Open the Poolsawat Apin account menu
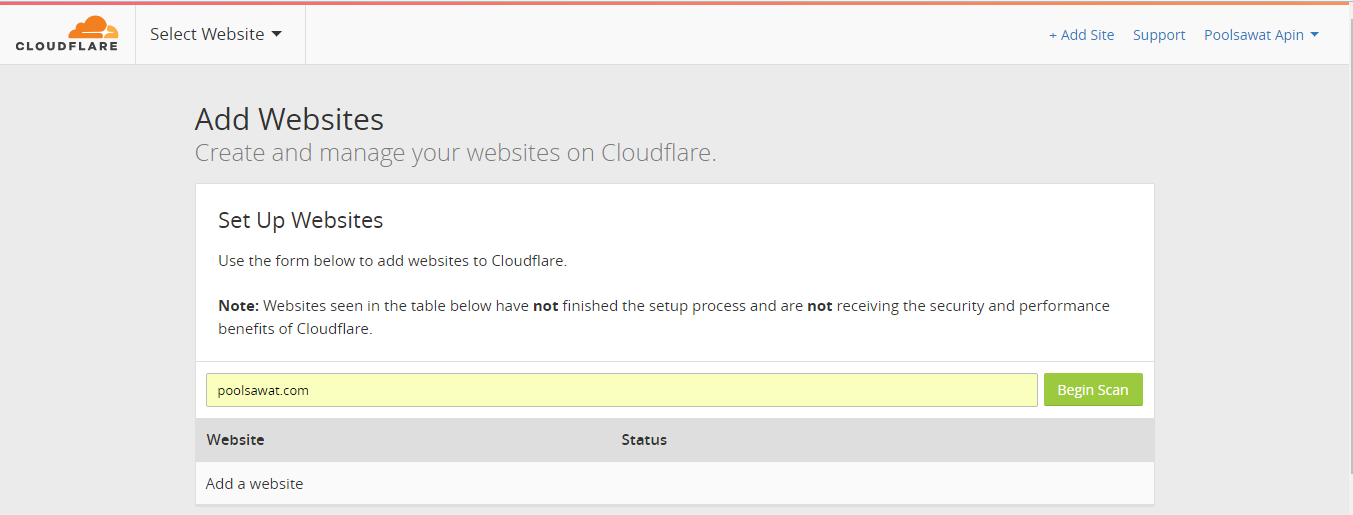This screenshot has width=1353, height=515. (x=1261, y=35)
